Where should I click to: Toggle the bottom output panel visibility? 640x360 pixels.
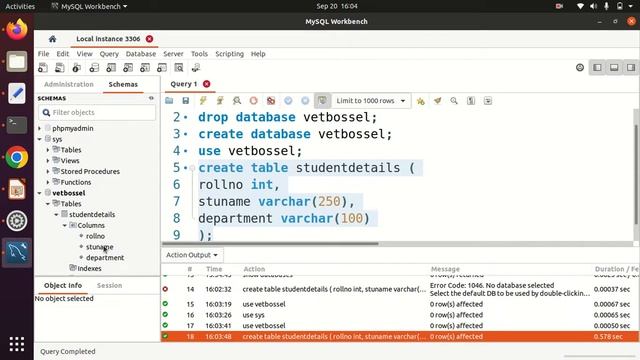(614, 68)
